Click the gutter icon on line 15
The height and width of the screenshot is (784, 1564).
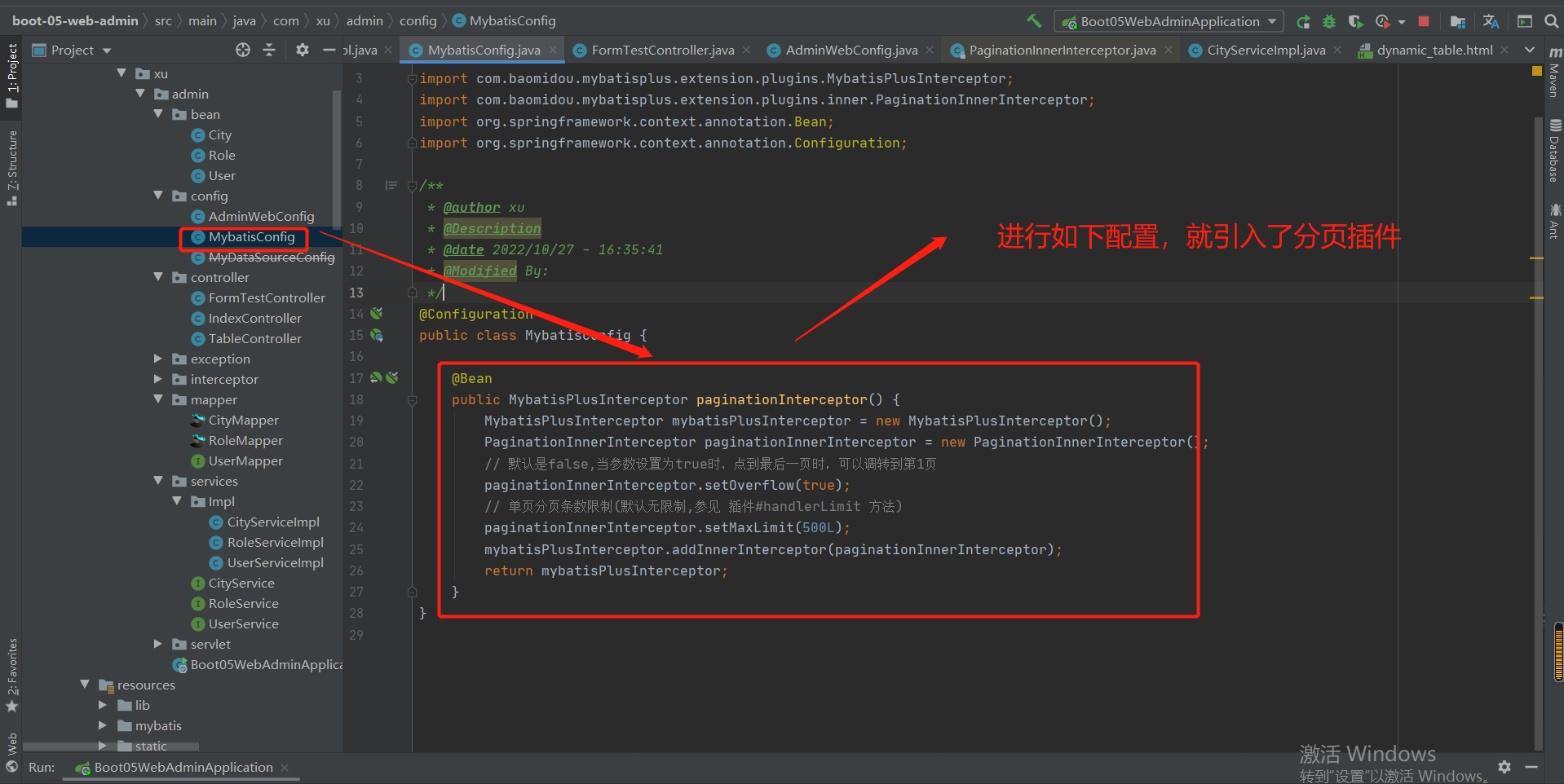click(377, 335)
